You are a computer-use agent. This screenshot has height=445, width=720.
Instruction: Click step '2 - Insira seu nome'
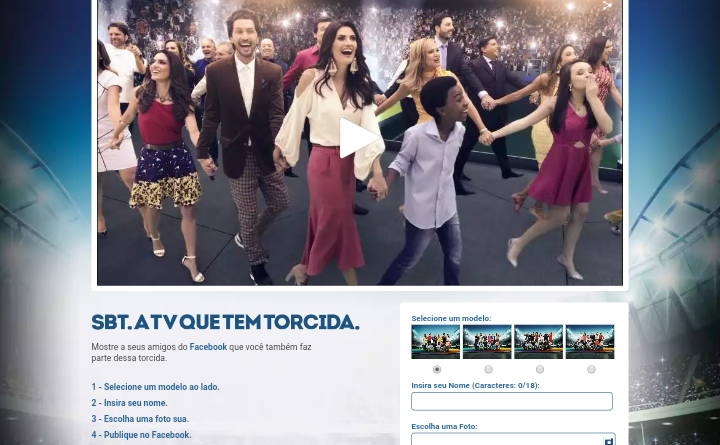coord(129,403)
